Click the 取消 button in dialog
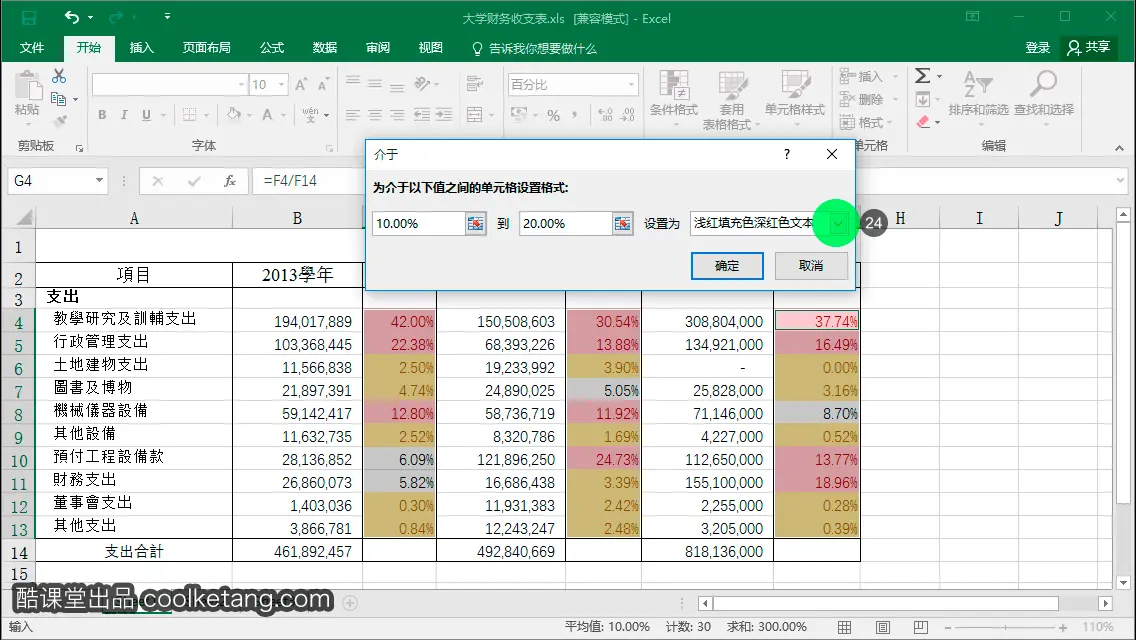1136x640 pixels. click(x=811, y=266)
